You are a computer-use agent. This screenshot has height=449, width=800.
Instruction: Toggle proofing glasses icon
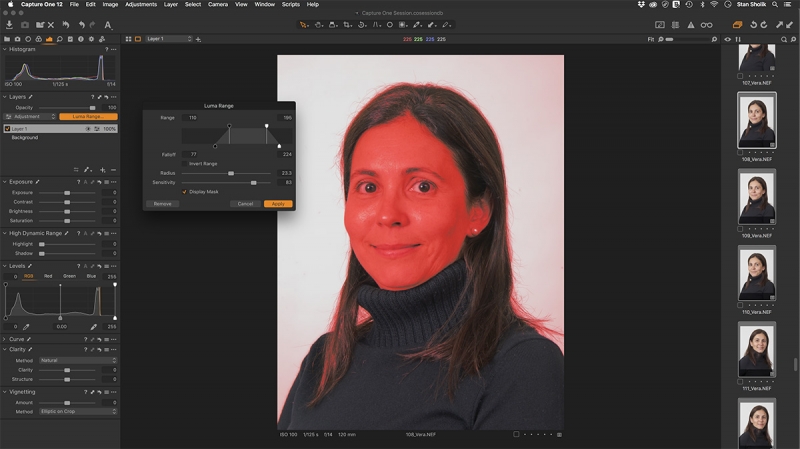pyautogui.click(x=707, y=24)
